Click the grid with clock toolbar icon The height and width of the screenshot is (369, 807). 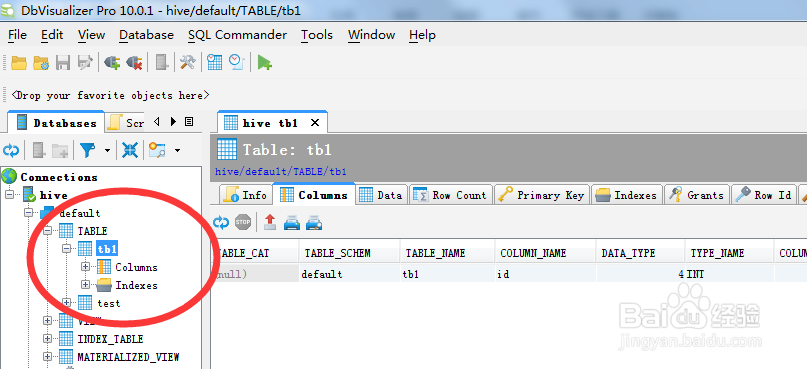click(215, 63)
